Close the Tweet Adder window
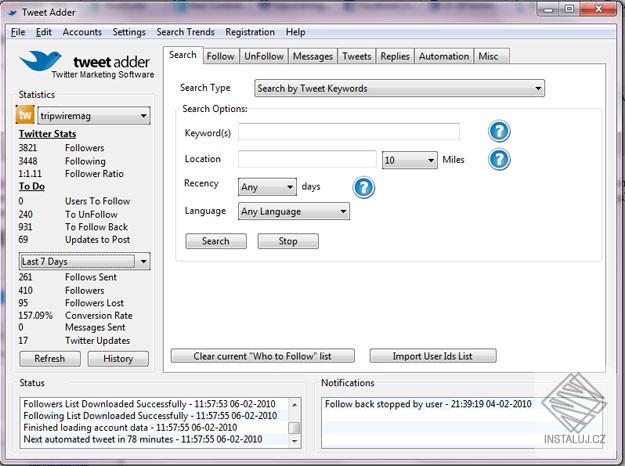 point(598,9)
